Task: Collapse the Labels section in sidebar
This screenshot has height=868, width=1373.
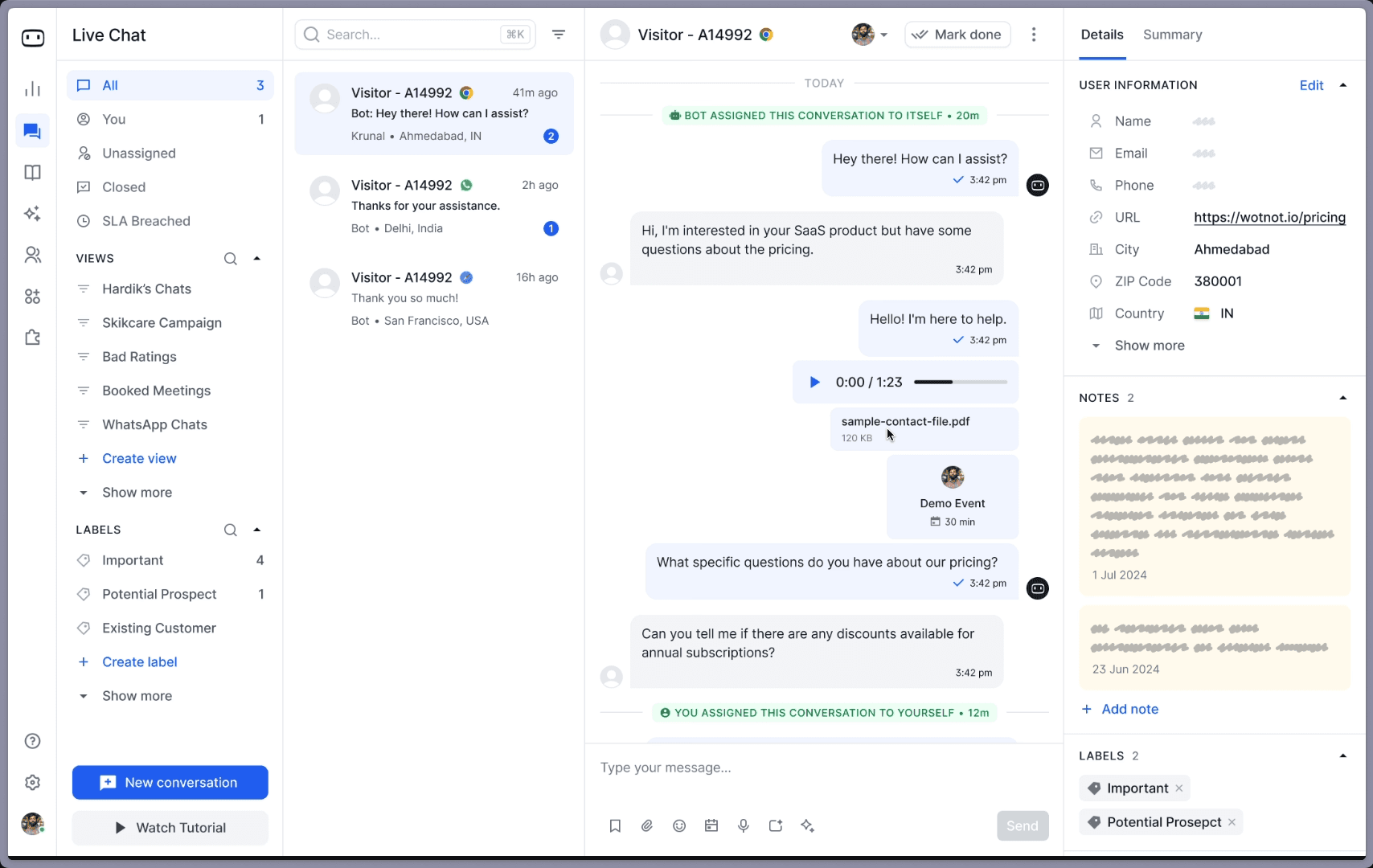Action: (x=257, y=530)
